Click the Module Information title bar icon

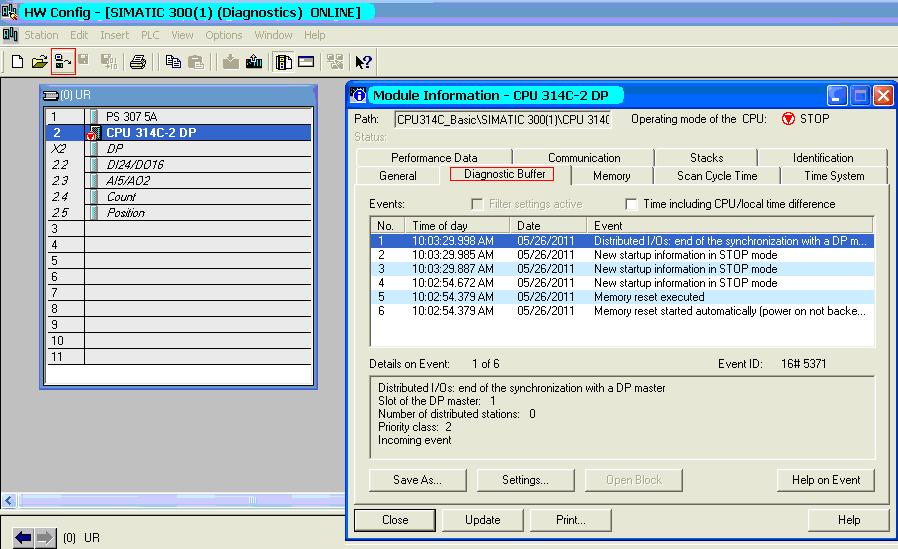359,95
